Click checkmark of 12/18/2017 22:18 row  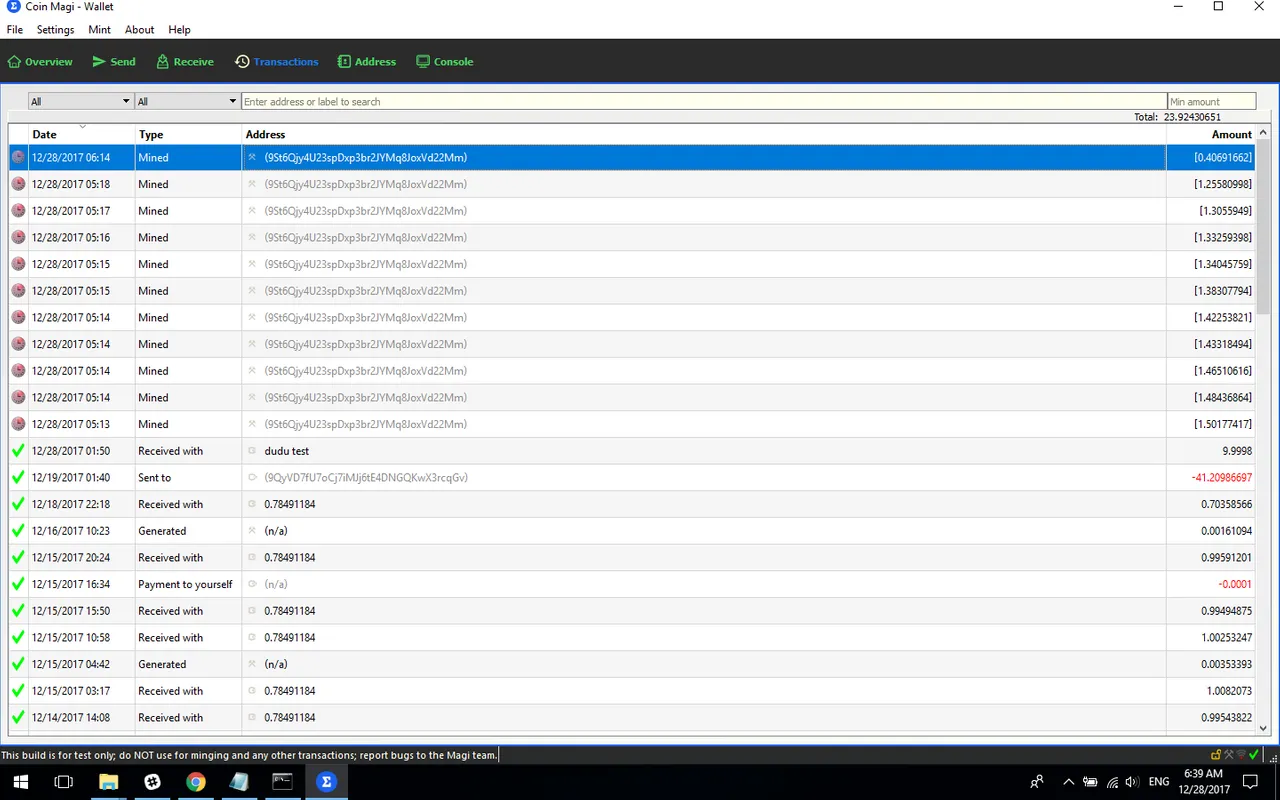(18, 504)
